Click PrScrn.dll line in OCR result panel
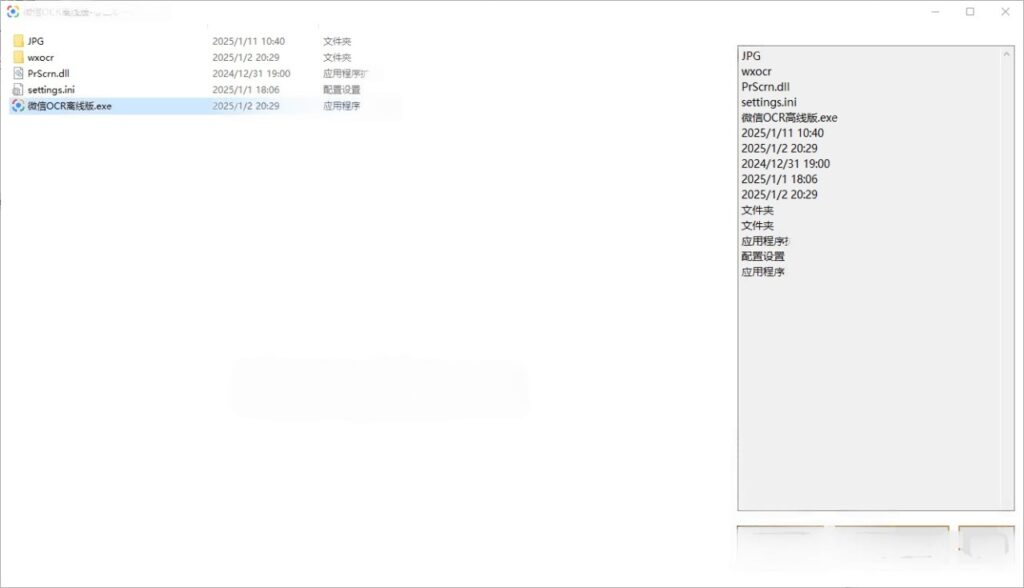This screenshot has height=588, width=1024. (x=765, y=87)
